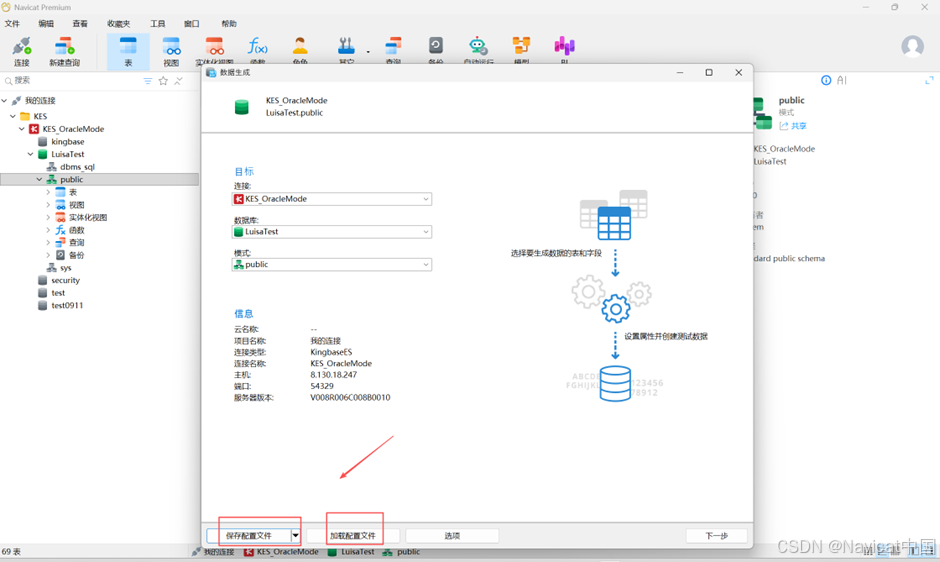Open the View (视图) toolbar icon
Screen dimensions: 940x562
[x=171, y=52]
